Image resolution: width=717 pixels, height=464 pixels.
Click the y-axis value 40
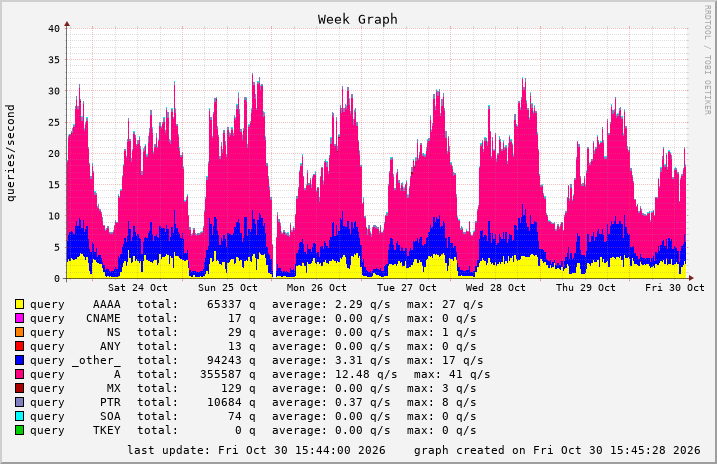pos(54,28)
